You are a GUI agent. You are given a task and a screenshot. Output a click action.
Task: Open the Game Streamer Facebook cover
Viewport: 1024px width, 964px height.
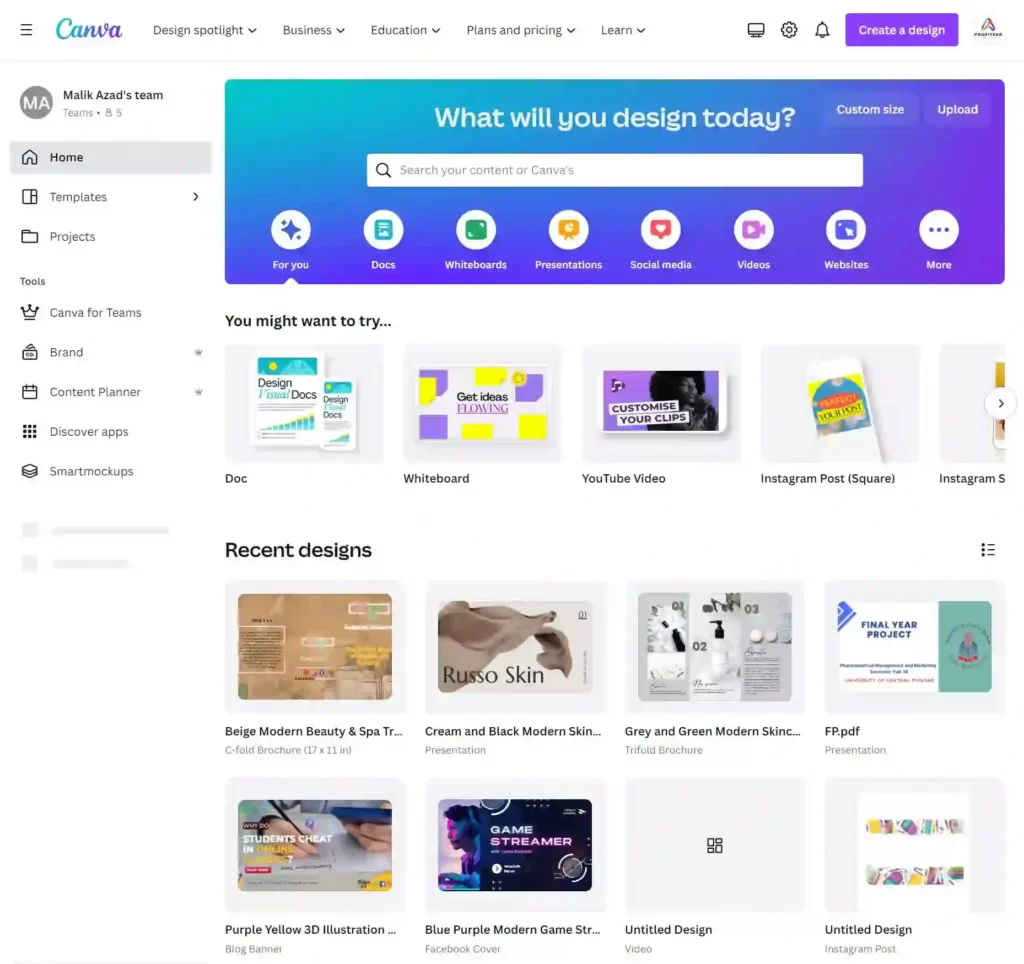pos(515,845)
